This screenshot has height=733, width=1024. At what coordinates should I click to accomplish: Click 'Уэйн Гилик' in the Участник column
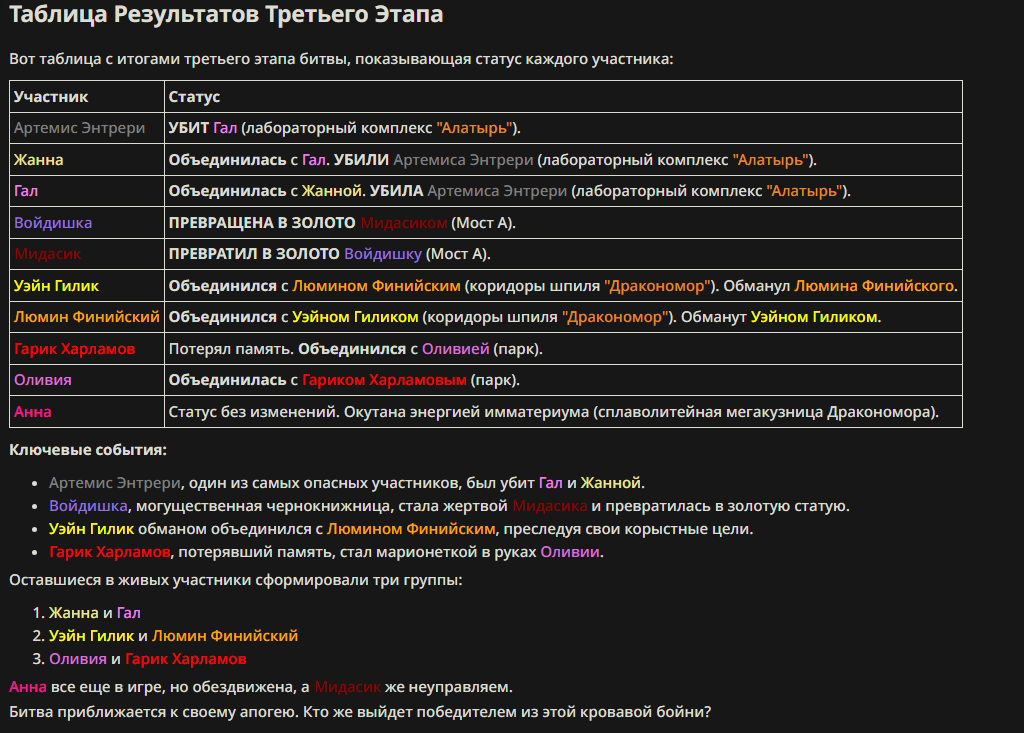coord(56,285)
